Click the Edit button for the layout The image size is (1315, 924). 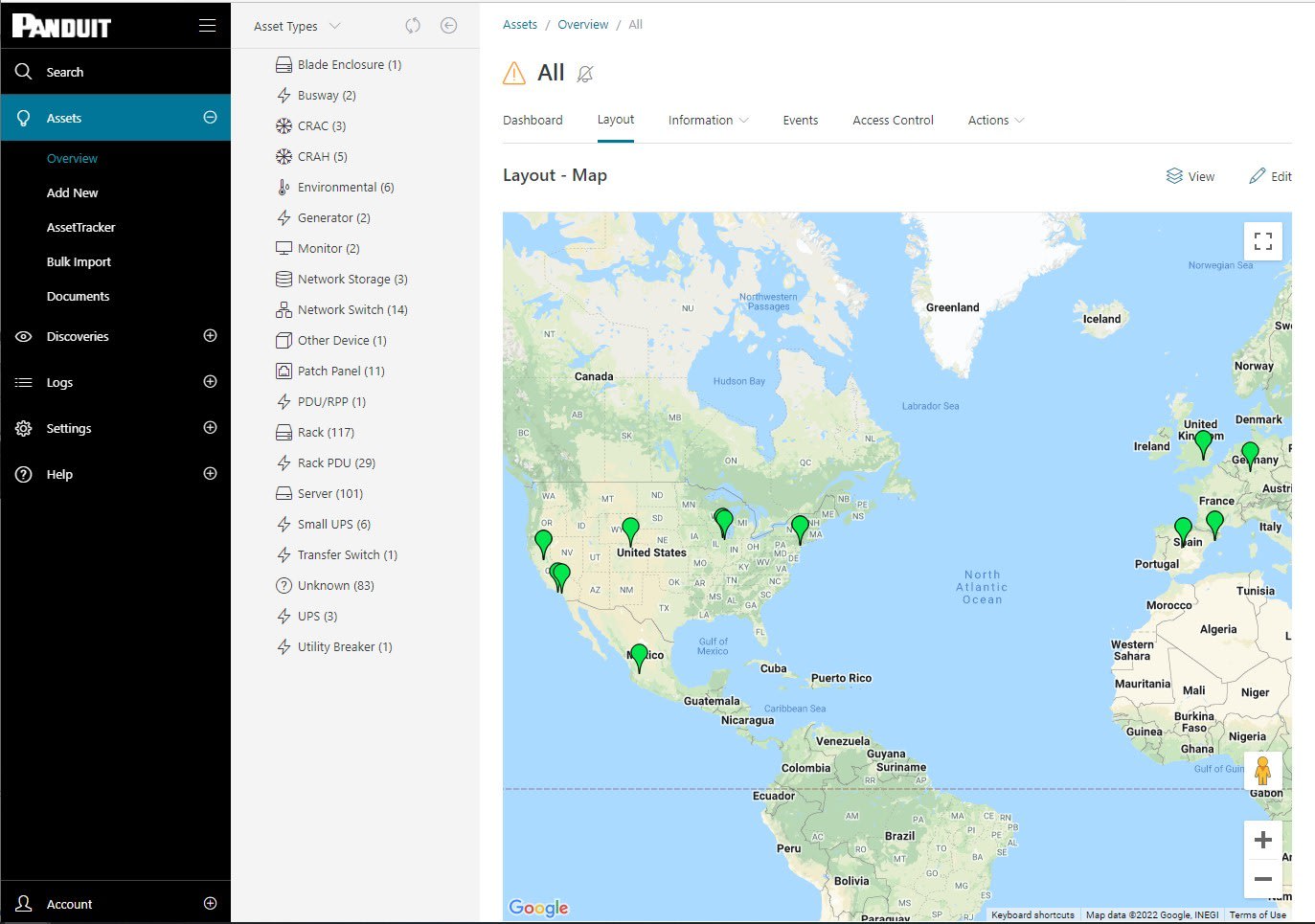coord(1270,176)
